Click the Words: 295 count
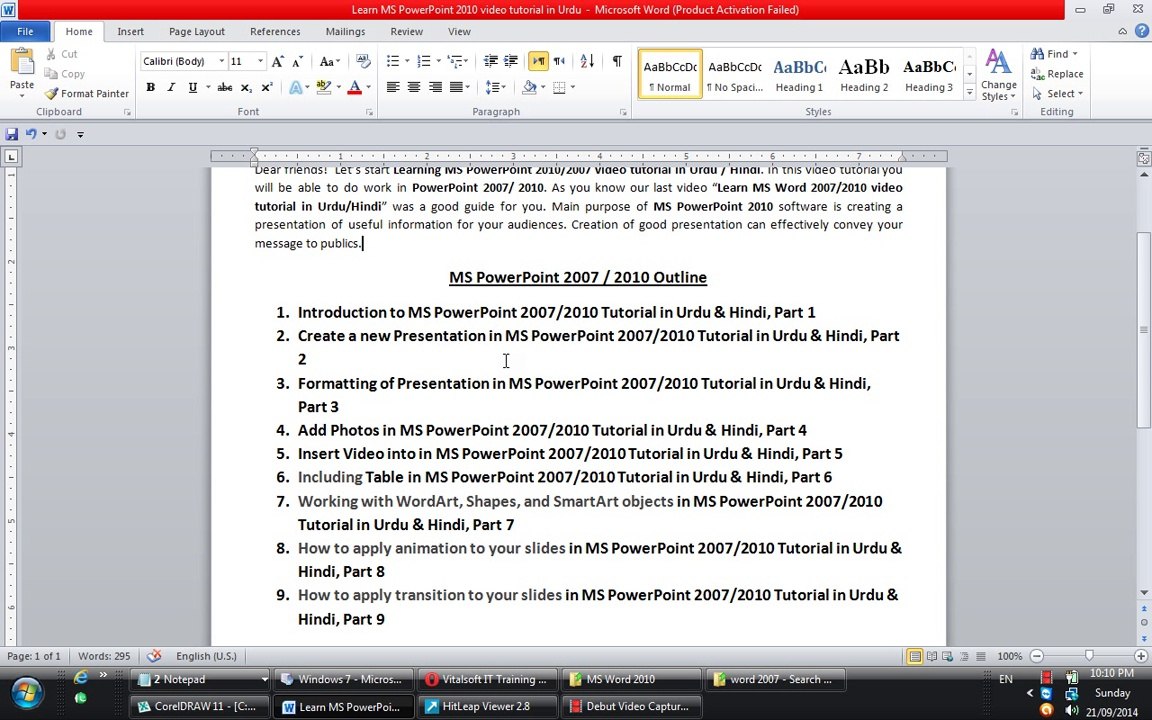Image resolution: width=1152 pixels, height=720 pixels. [x=104, y=656]
